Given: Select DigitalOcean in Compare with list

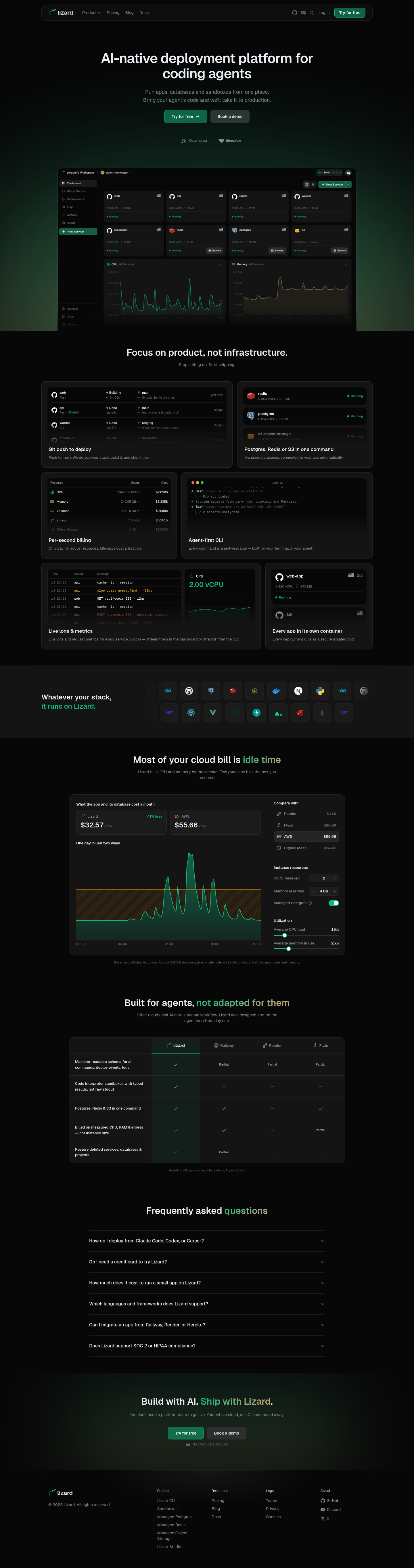Looking at the screenshot, I should click(x=306, y=848).
